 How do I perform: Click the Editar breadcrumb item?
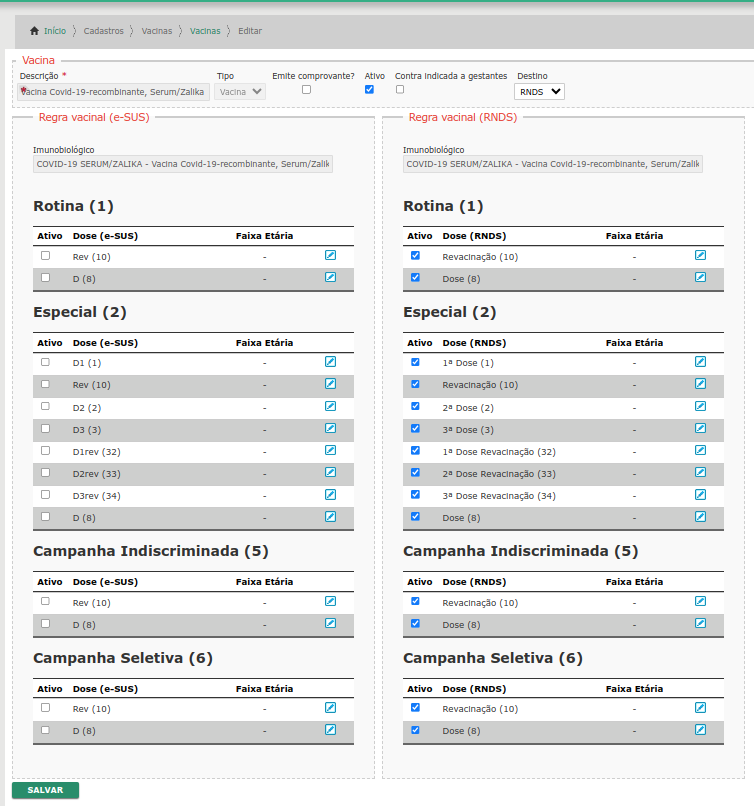(x=250, y=31)
